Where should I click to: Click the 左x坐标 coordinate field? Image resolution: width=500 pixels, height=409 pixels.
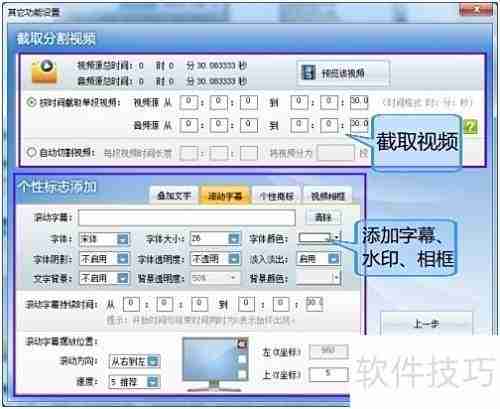[328, 352]
